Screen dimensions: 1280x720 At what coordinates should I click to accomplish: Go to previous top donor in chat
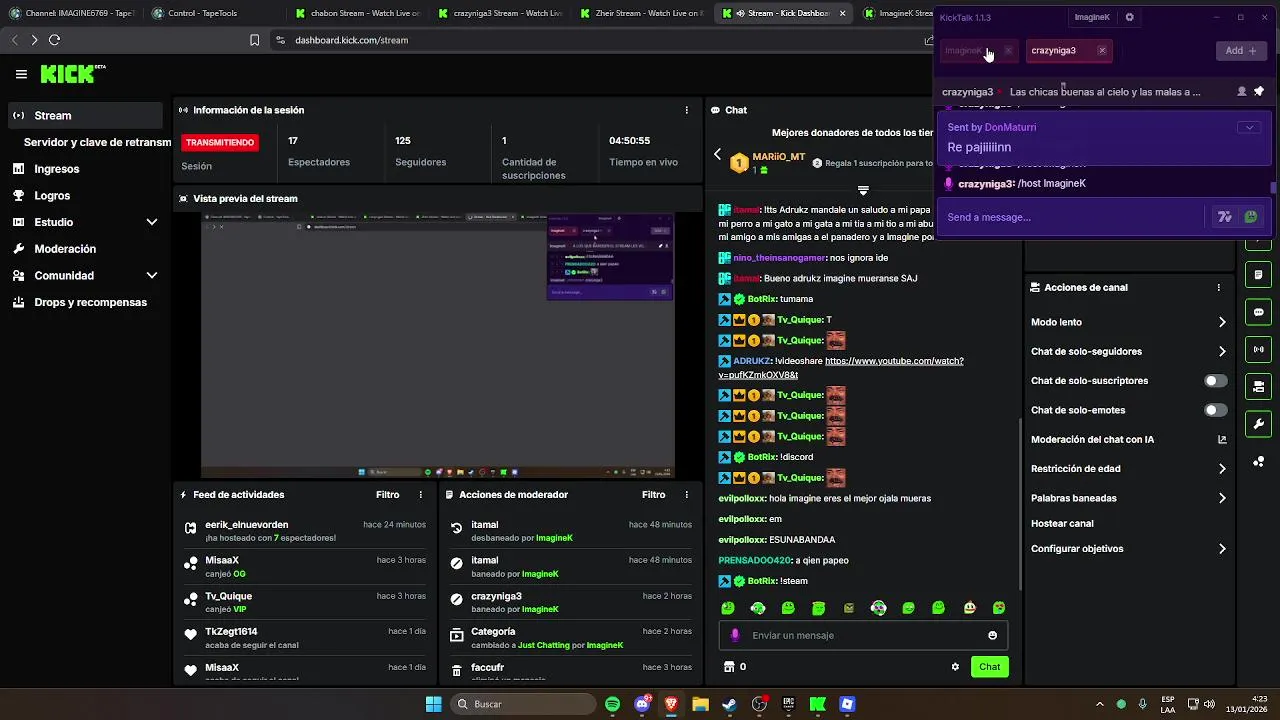coord(717,154)
